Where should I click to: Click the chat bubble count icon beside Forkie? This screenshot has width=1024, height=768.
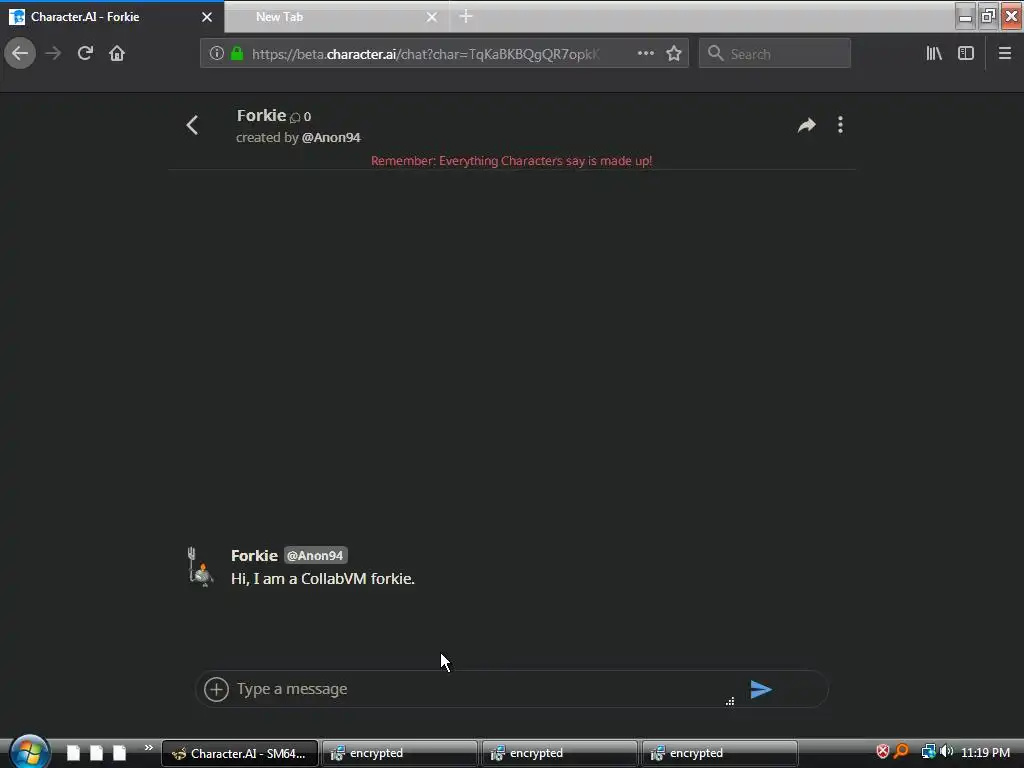click(x=295, y=118)
